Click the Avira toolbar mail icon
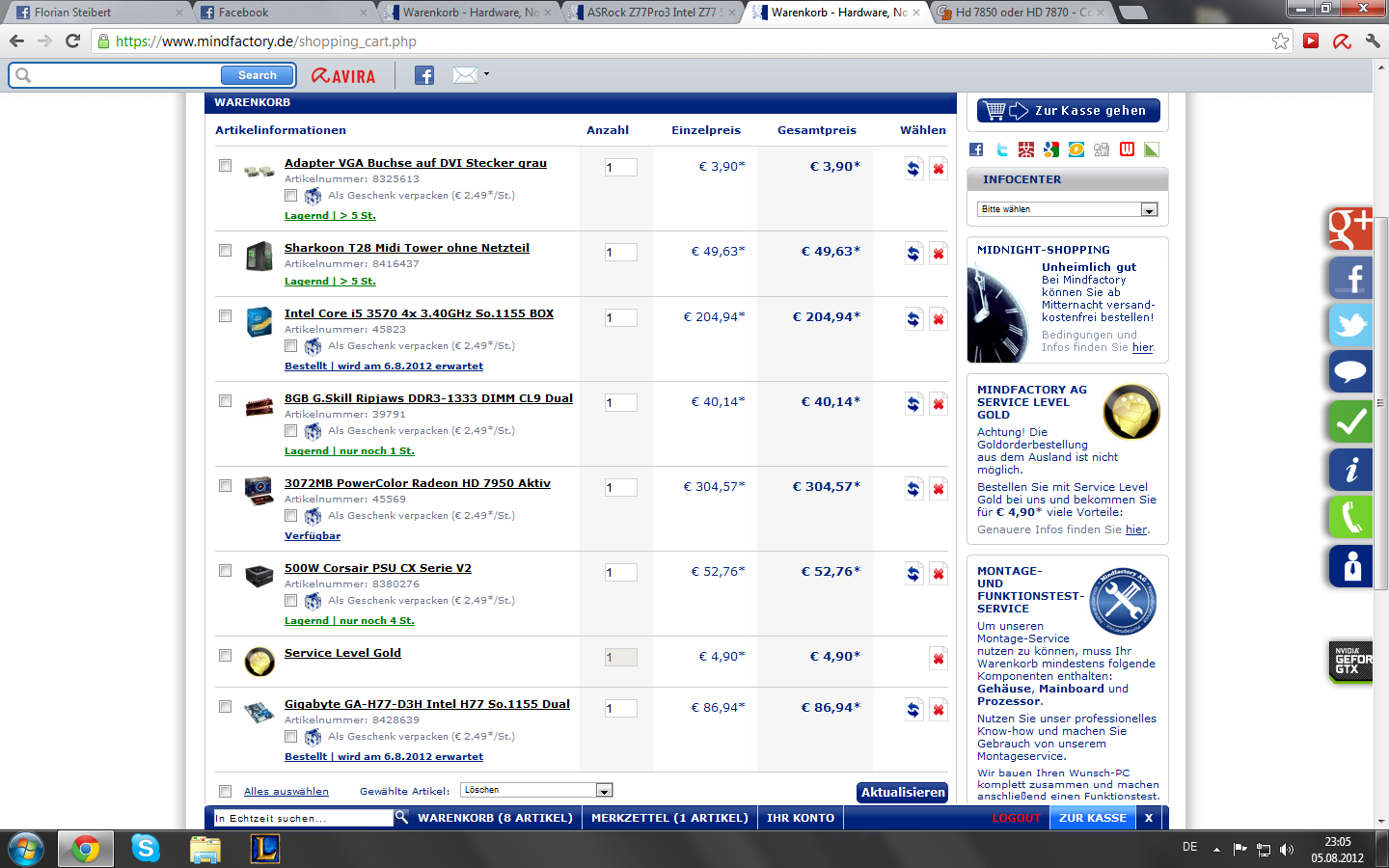This screenshot has height=868, width=1389. [465, 75]
